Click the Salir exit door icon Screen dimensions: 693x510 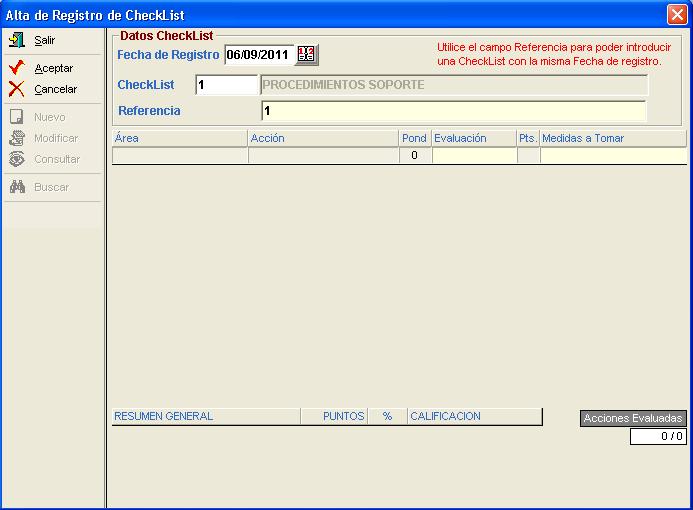click(17, 40)
